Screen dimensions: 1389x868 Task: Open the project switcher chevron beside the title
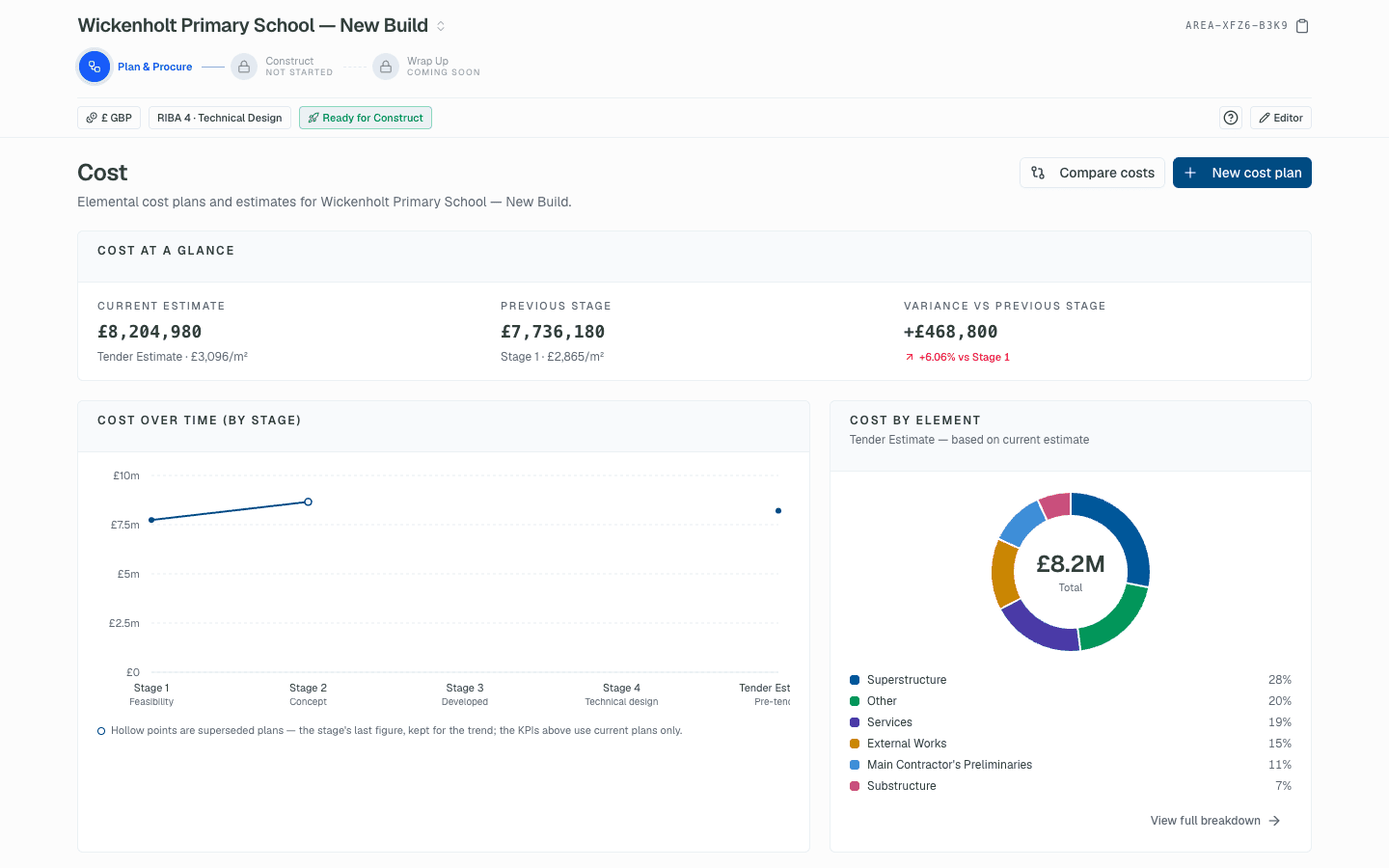[441, 26]
